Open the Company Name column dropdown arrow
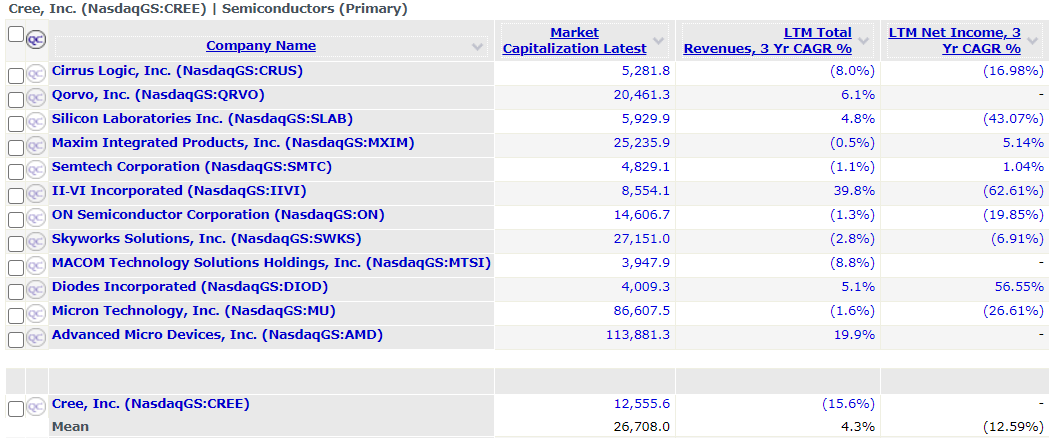 477,46
